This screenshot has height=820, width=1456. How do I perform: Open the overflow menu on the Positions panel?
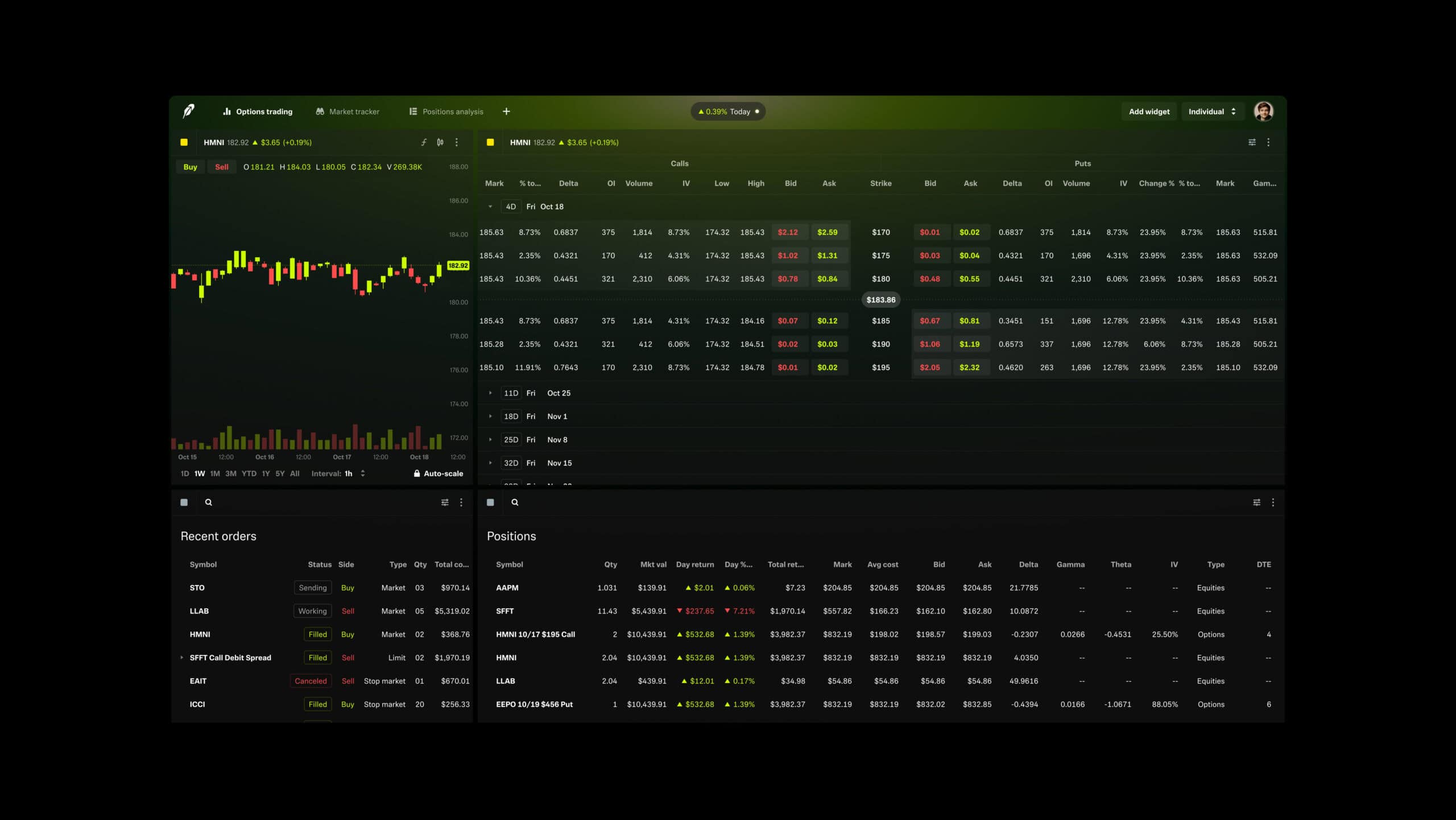[1273, 502]
